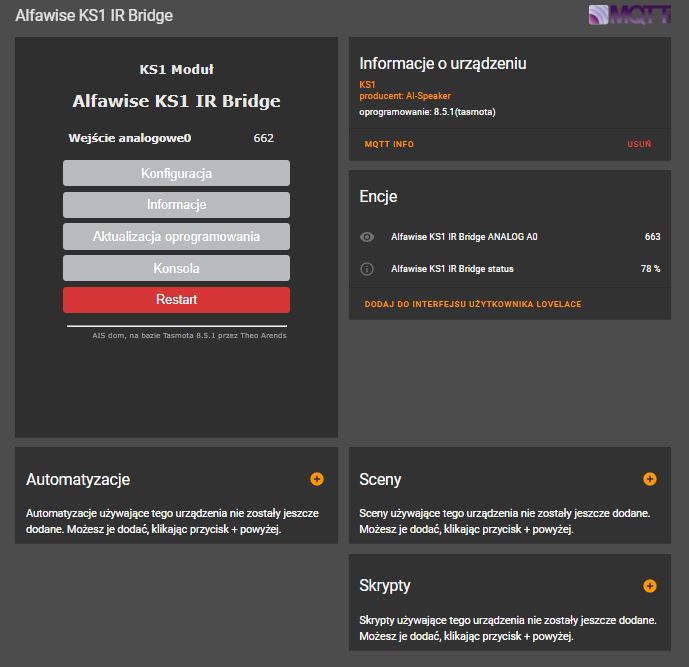This screenshot has height=667, width=689.
Task: Open MQTT INFO
Action: (x=389, y=144)
